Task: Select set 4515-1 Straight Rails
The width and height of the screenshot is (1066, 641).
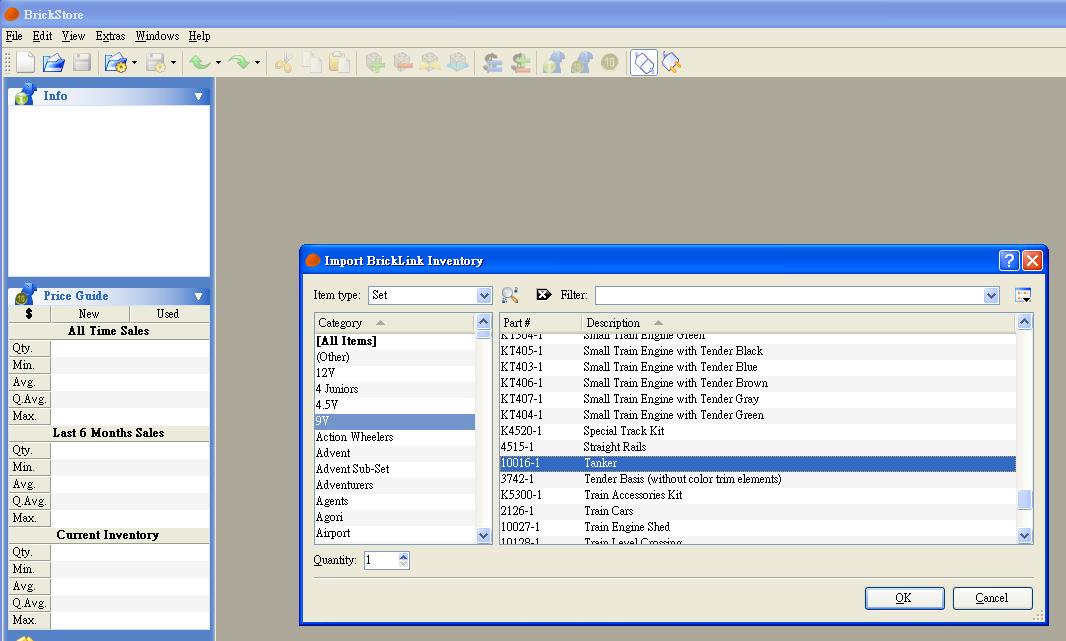Action: 757,447
